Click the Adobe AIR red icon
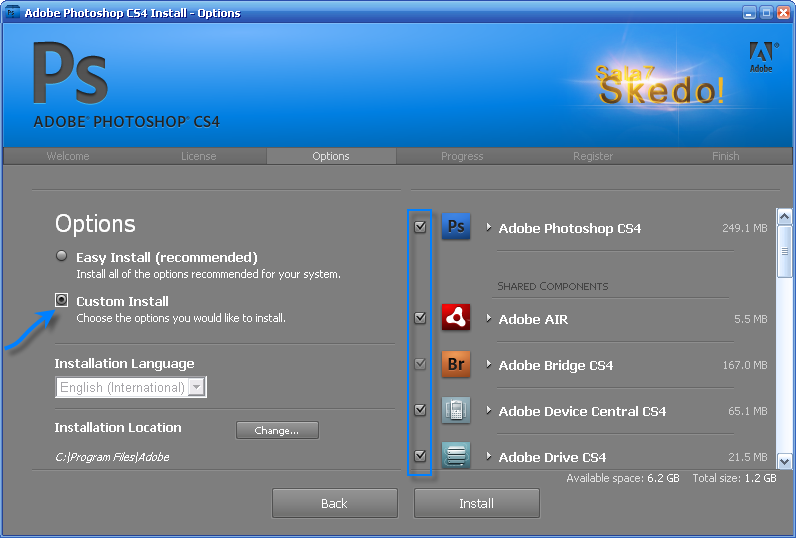This screenshot has height=538, width=796. pos(456,317)
